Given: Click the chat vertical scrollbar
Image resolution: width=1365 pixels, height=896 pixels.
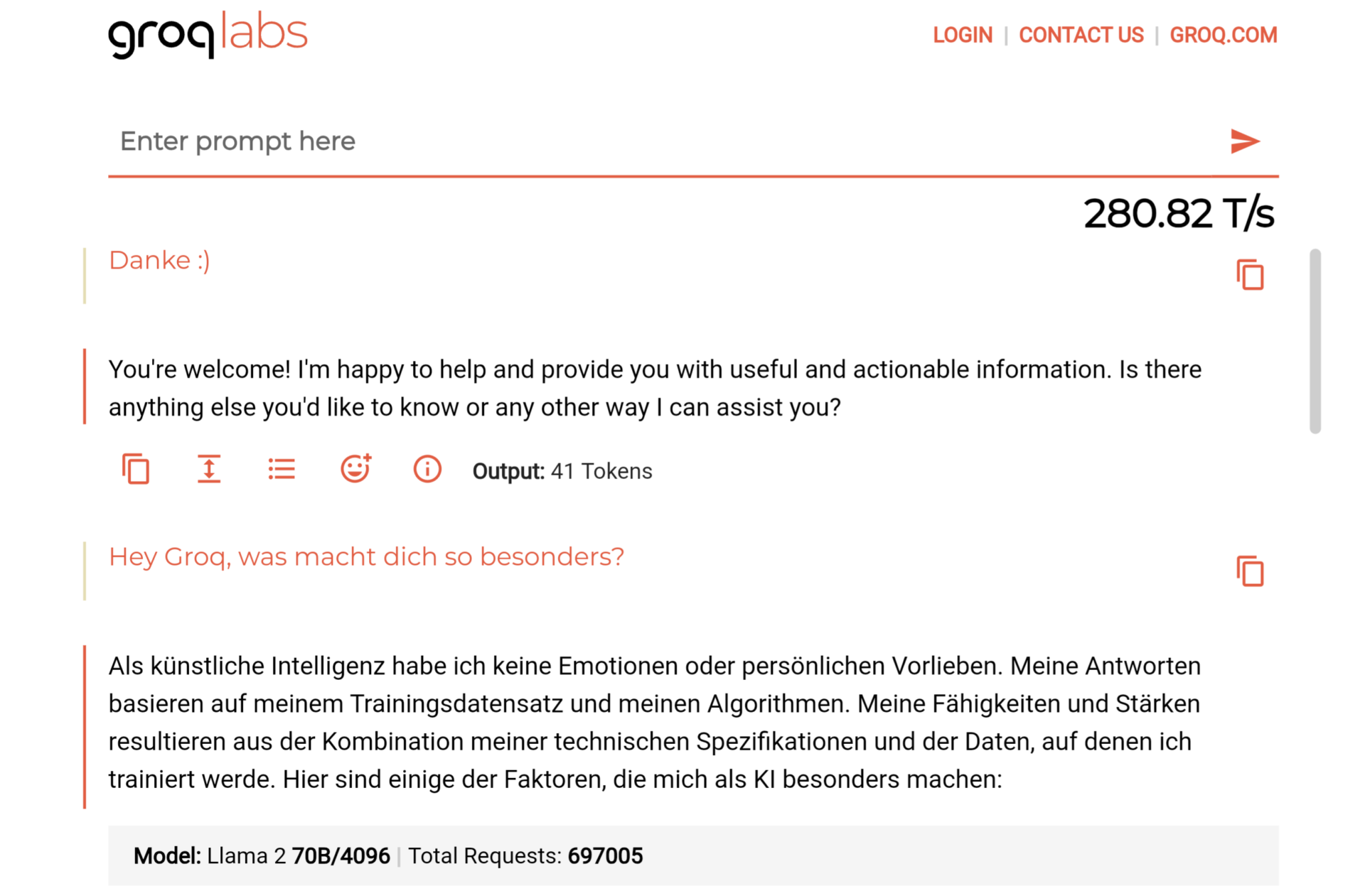Looking at the screenshot, I should 1315,341.
